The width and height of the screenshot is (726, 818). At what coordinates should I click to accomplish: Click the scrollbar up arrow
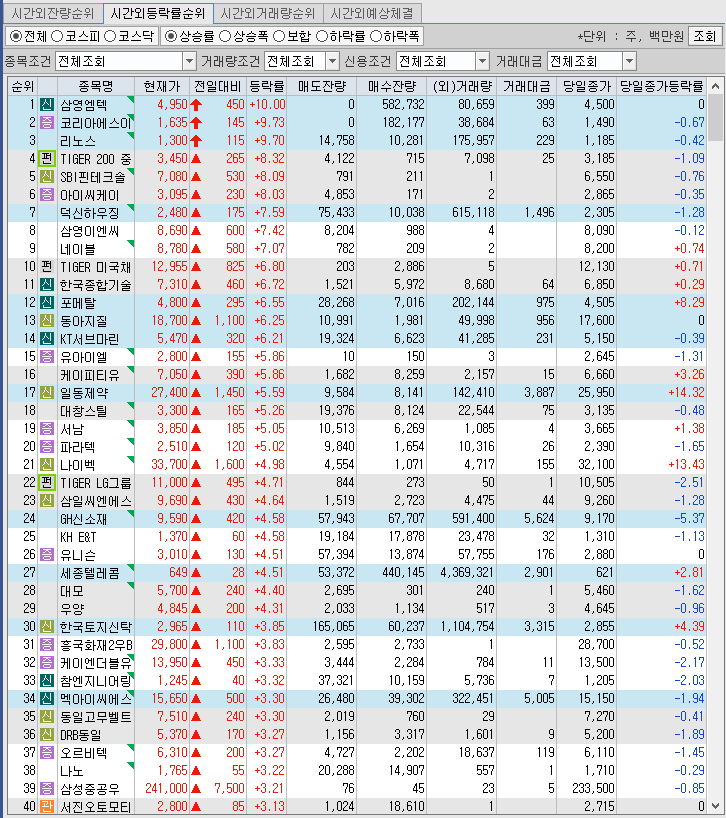(x=715, y=86)
